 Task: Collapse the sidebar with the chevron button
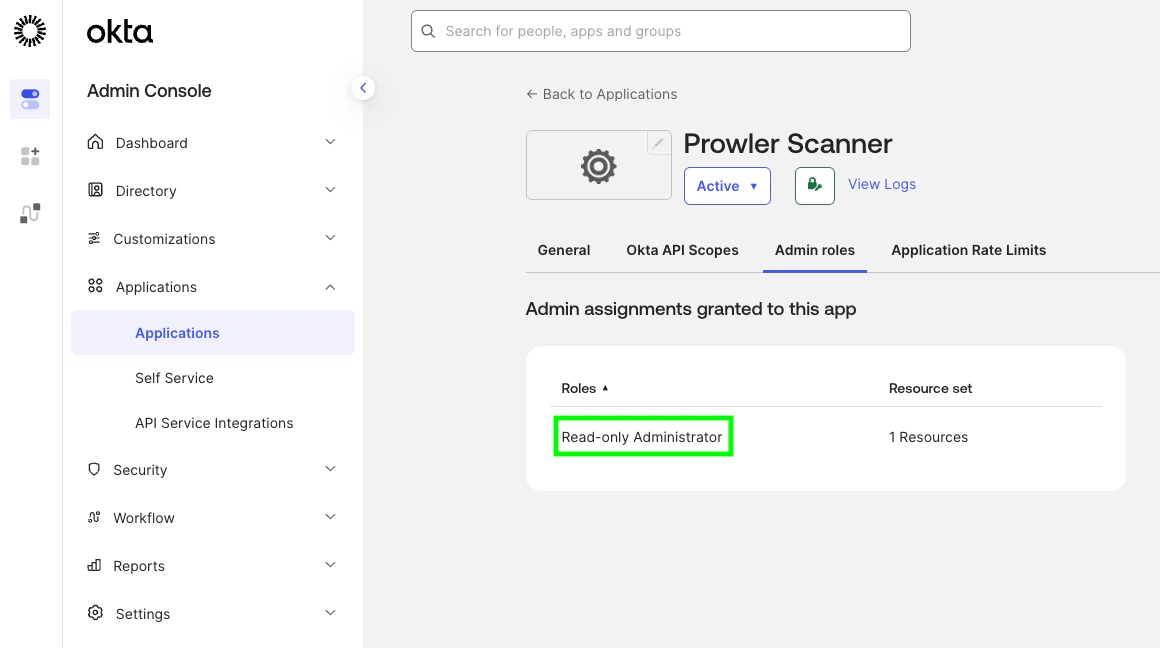[x=362, y=88]
